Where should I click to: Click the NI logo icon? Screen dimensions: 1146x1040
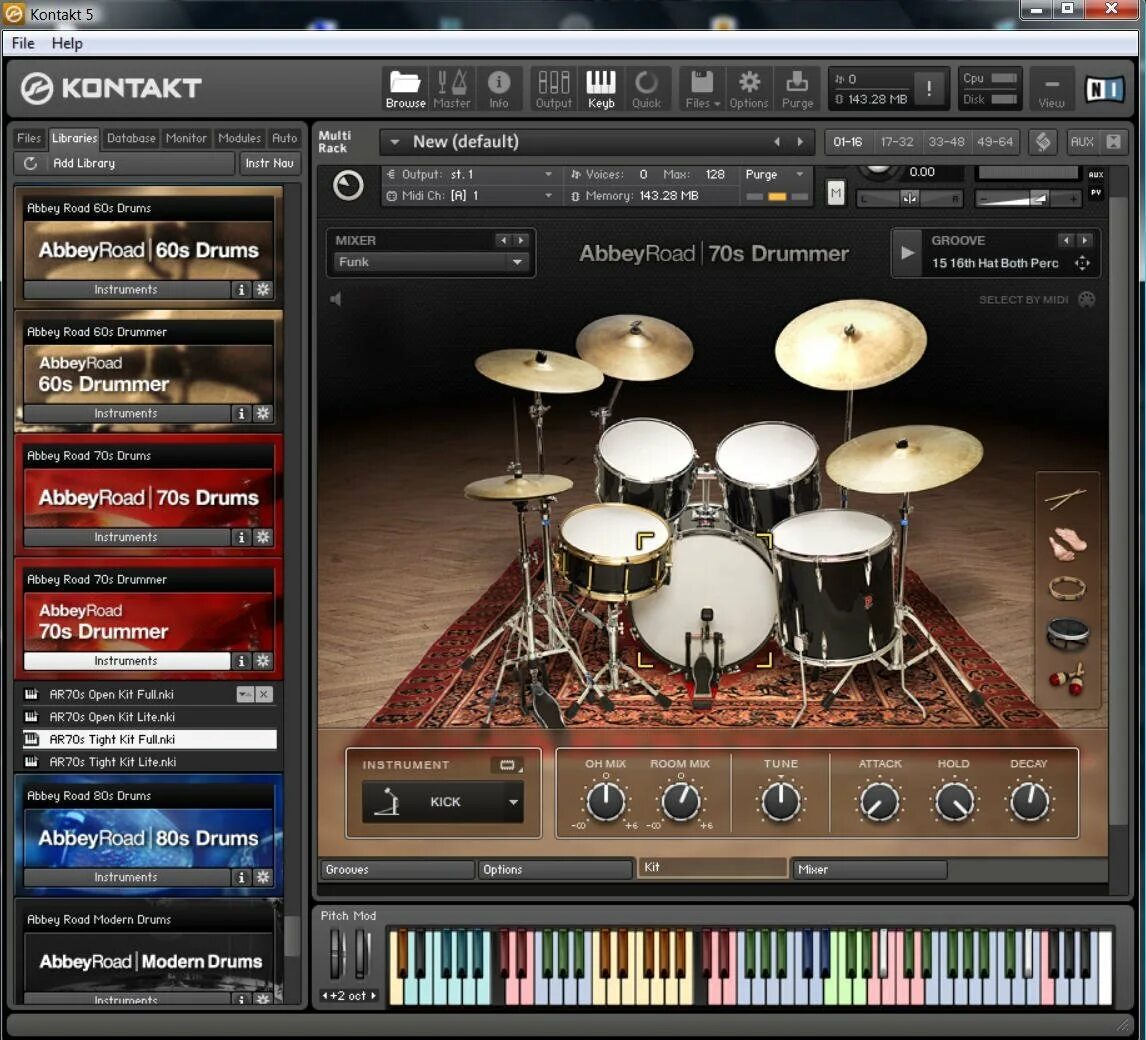tap(1104, 89)
